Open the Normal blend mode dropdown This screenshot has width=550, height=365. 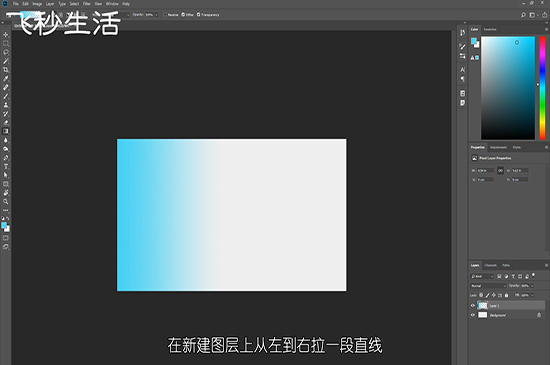[488, 286]
